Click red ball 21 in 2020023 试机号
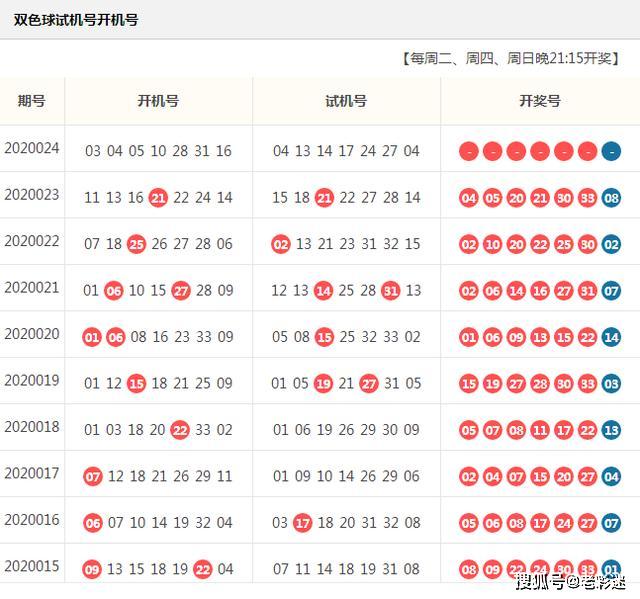The image size is (640, 599). click(x=324, y=198)
